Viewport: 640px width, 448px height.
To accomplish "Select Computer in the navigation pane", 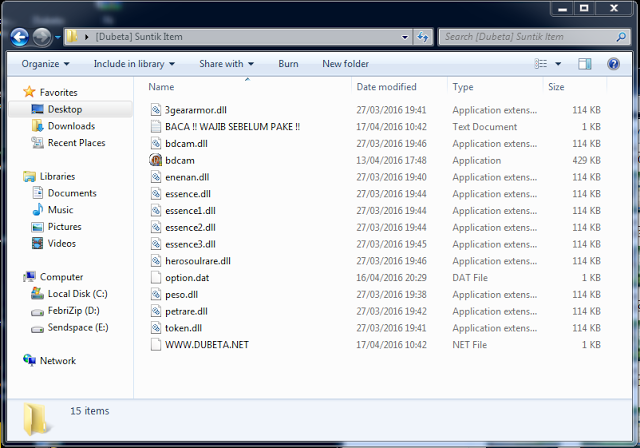I will pyautogui.click(x=62, y=277).
